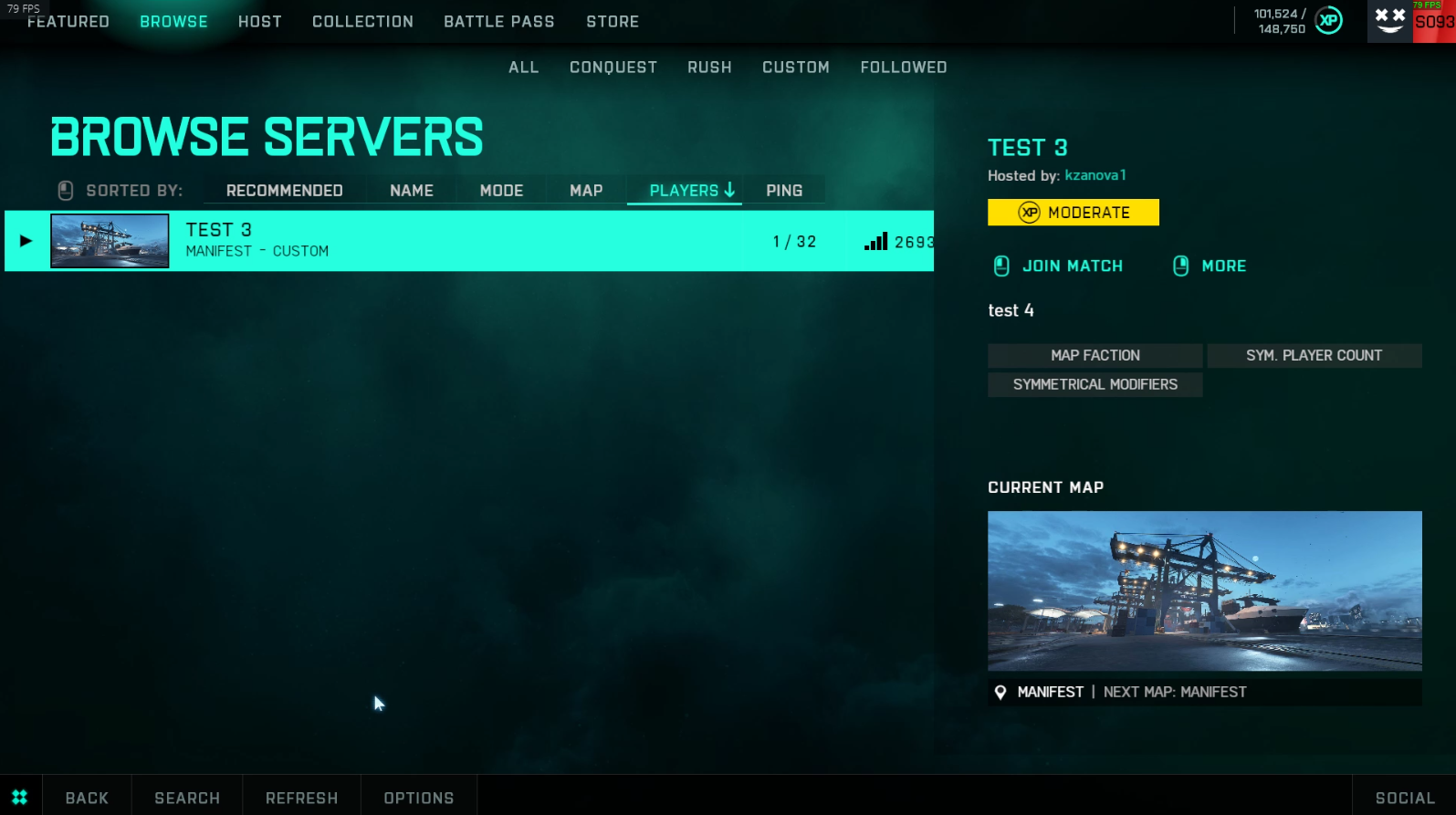Open the Battle Pass page
The height and width of the screenshot is (815, 1456).
coord(499,21)
